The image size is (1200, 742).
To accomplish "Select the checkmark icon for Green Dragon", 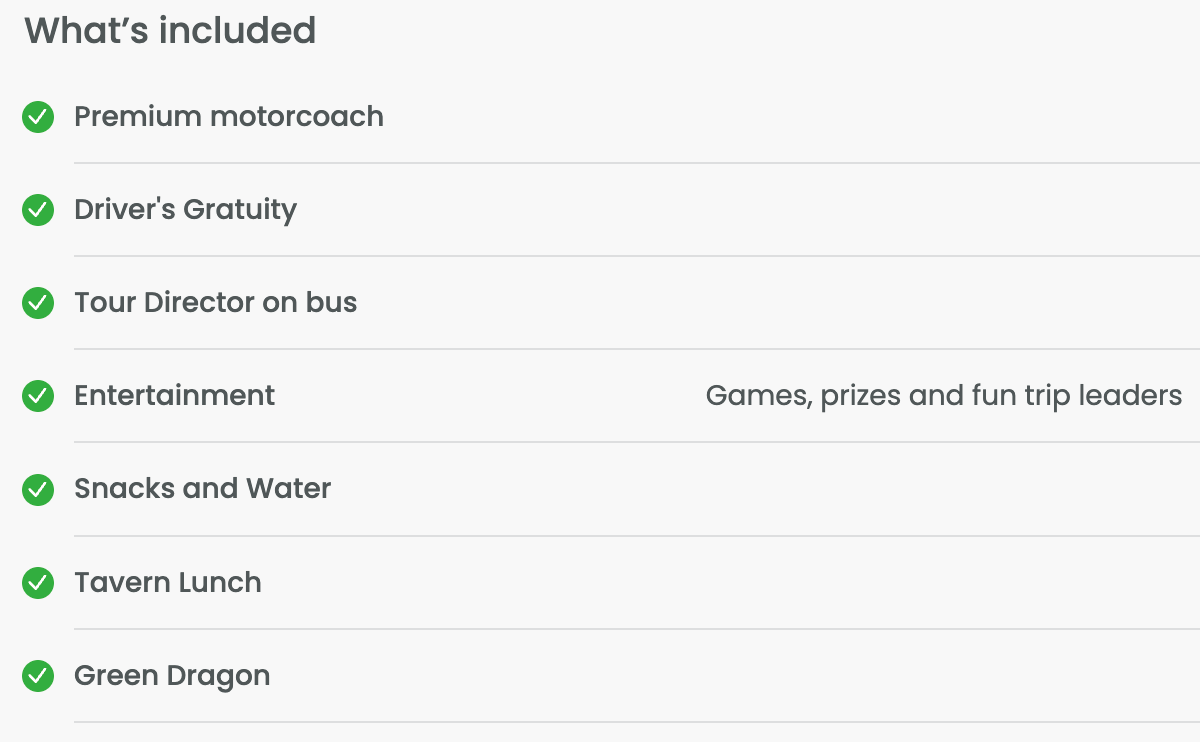I will (38, 676).
